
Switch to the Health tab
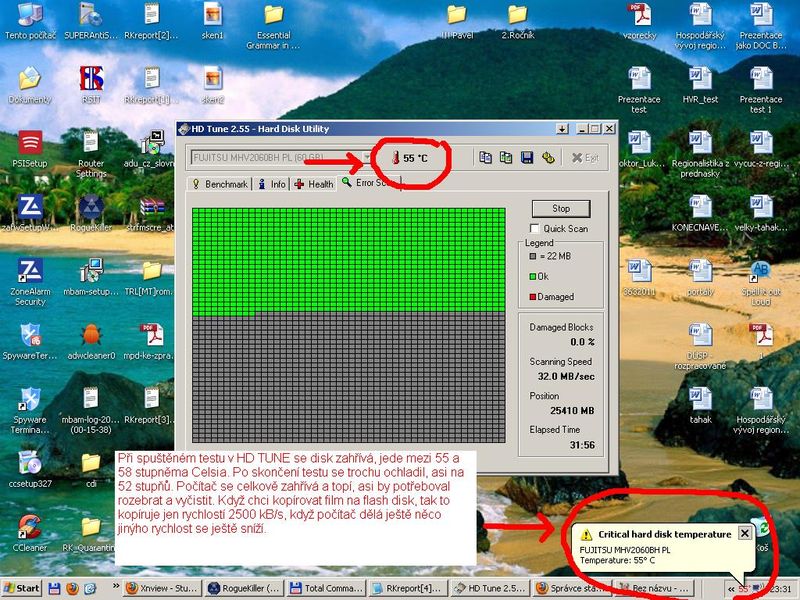314,184
